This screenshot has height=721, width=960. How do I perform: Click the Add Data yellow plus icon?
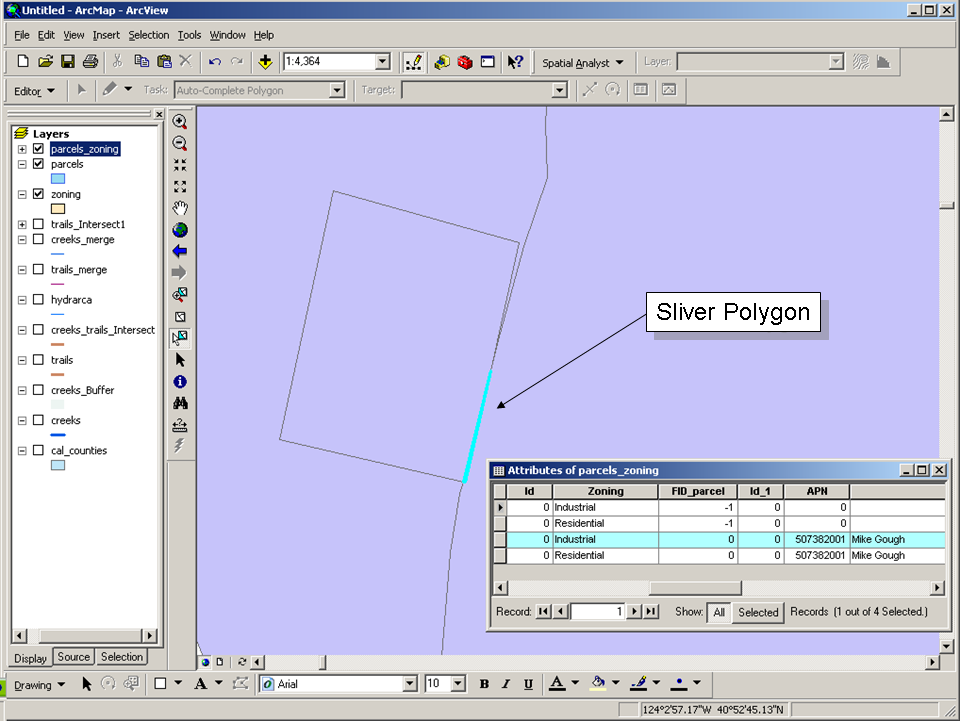pos(265,61)
